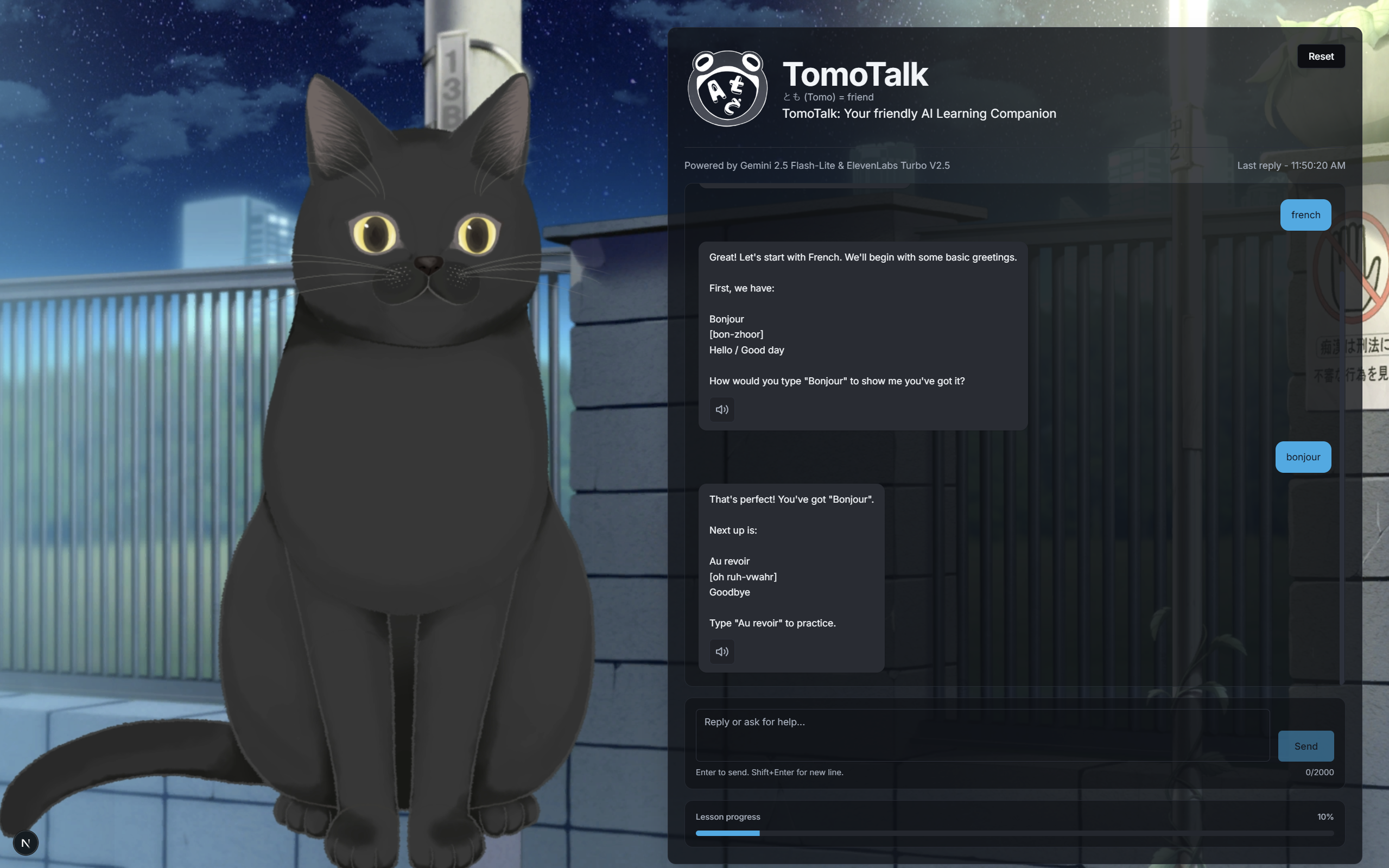Click the 0/2000 character counter
The image size is (1389, 868).
click(1319, 772)
